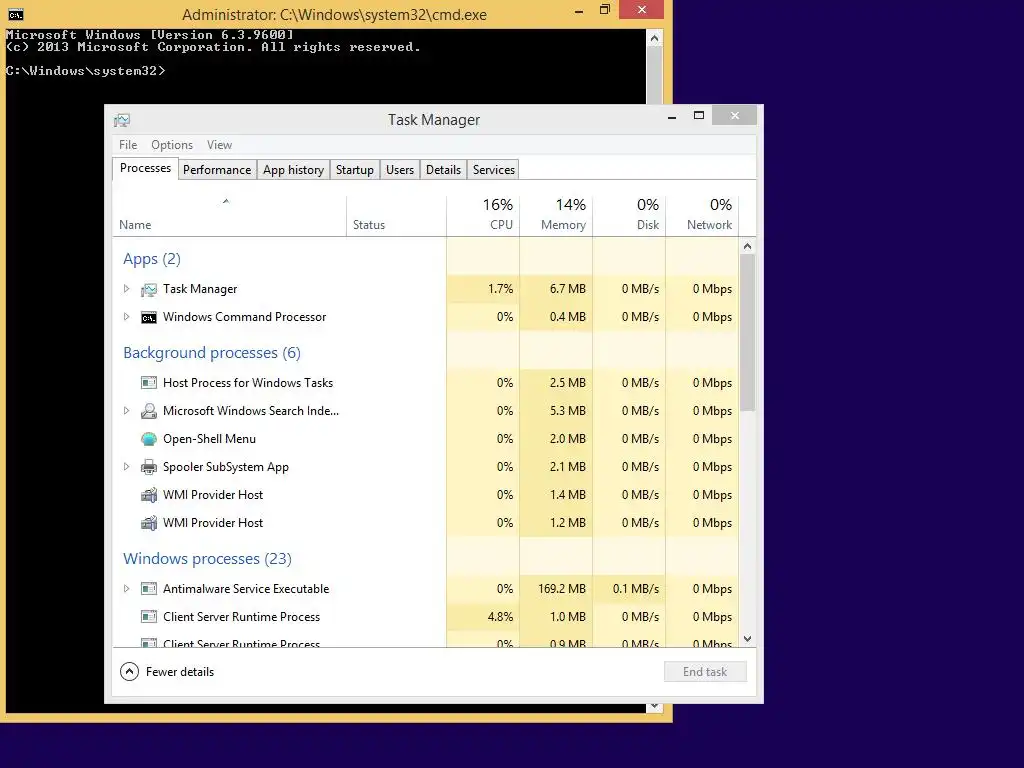Screen dimensions: 1024x768
Task: Click the Task Manager scrollbar thumb
Action: pos(748,332)
